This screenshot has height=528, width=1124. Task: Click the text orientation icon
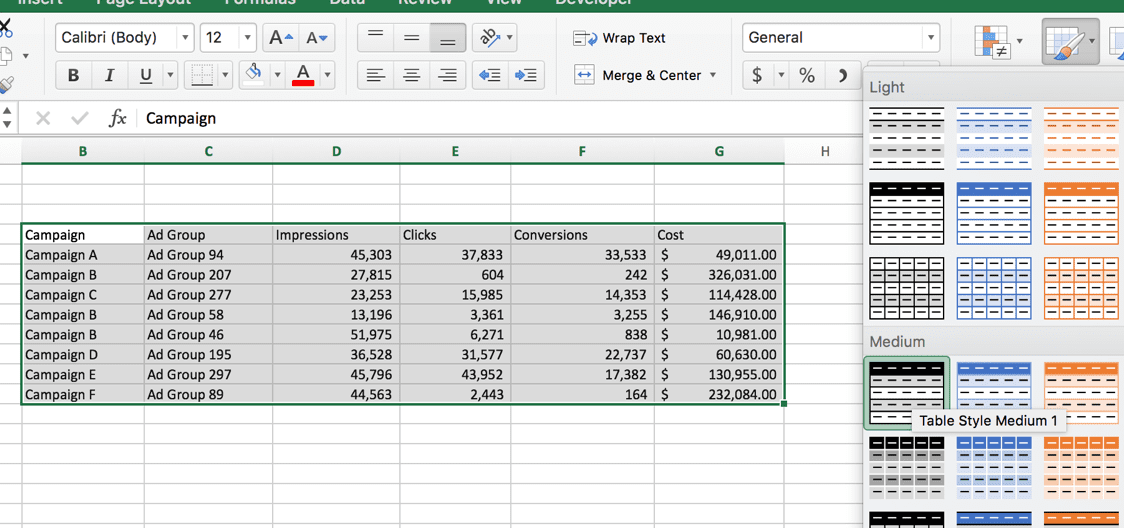point(490,38)
